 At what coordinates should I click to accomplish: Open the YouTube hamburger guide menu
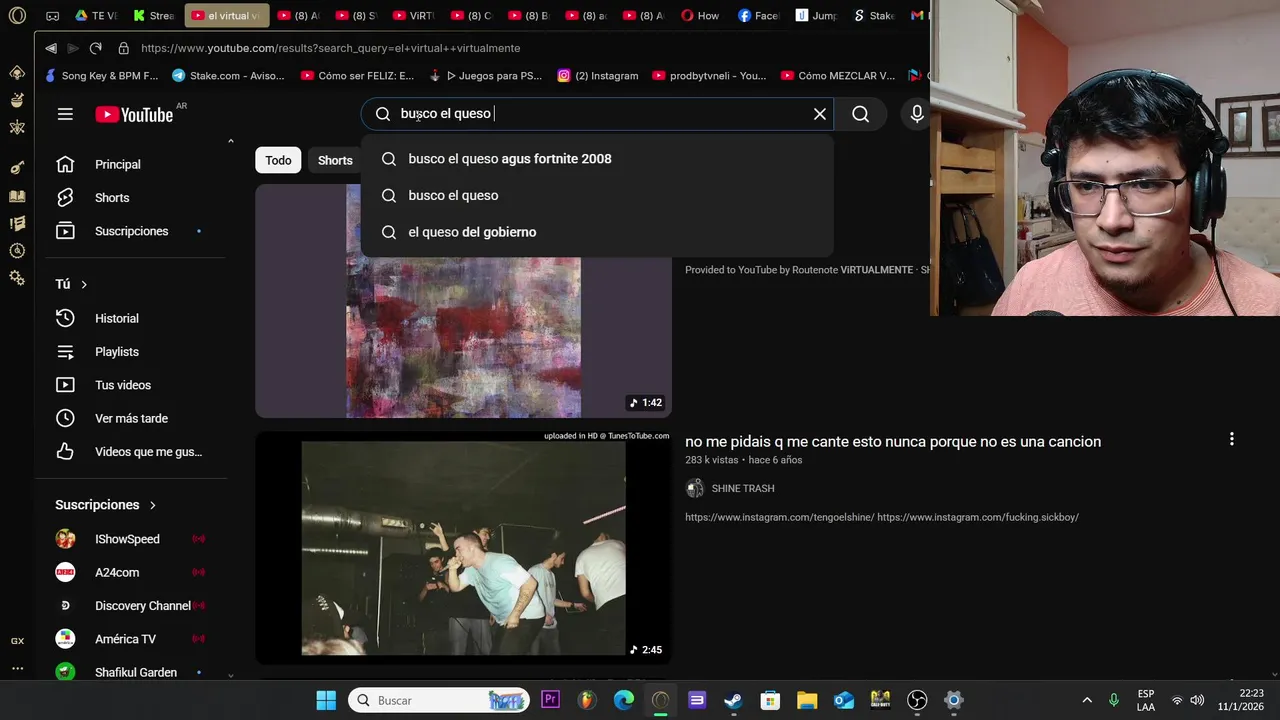point(65,114)
